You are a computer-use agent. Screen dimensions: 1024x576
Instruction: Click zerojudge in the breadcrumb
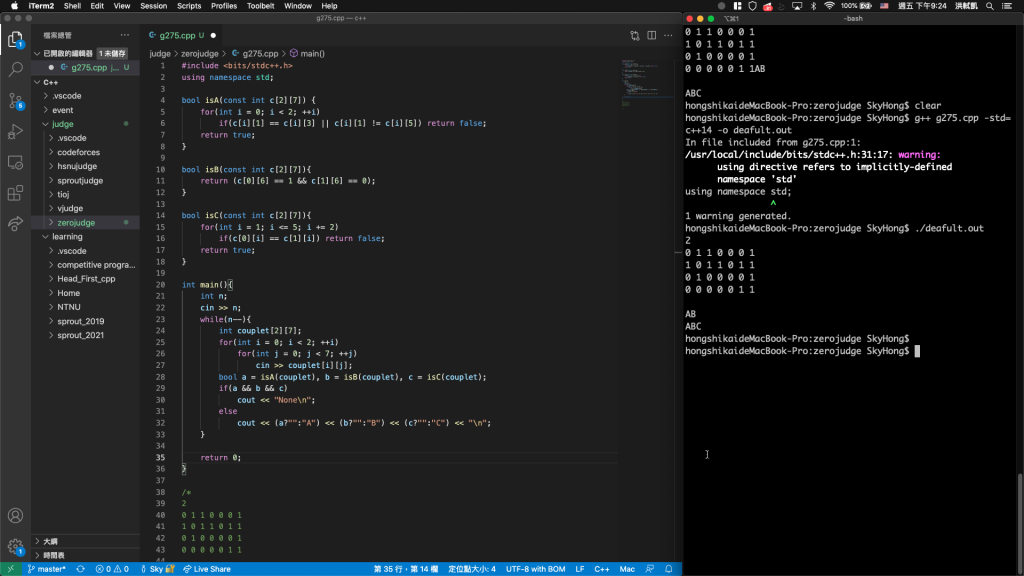pos(199,54)
